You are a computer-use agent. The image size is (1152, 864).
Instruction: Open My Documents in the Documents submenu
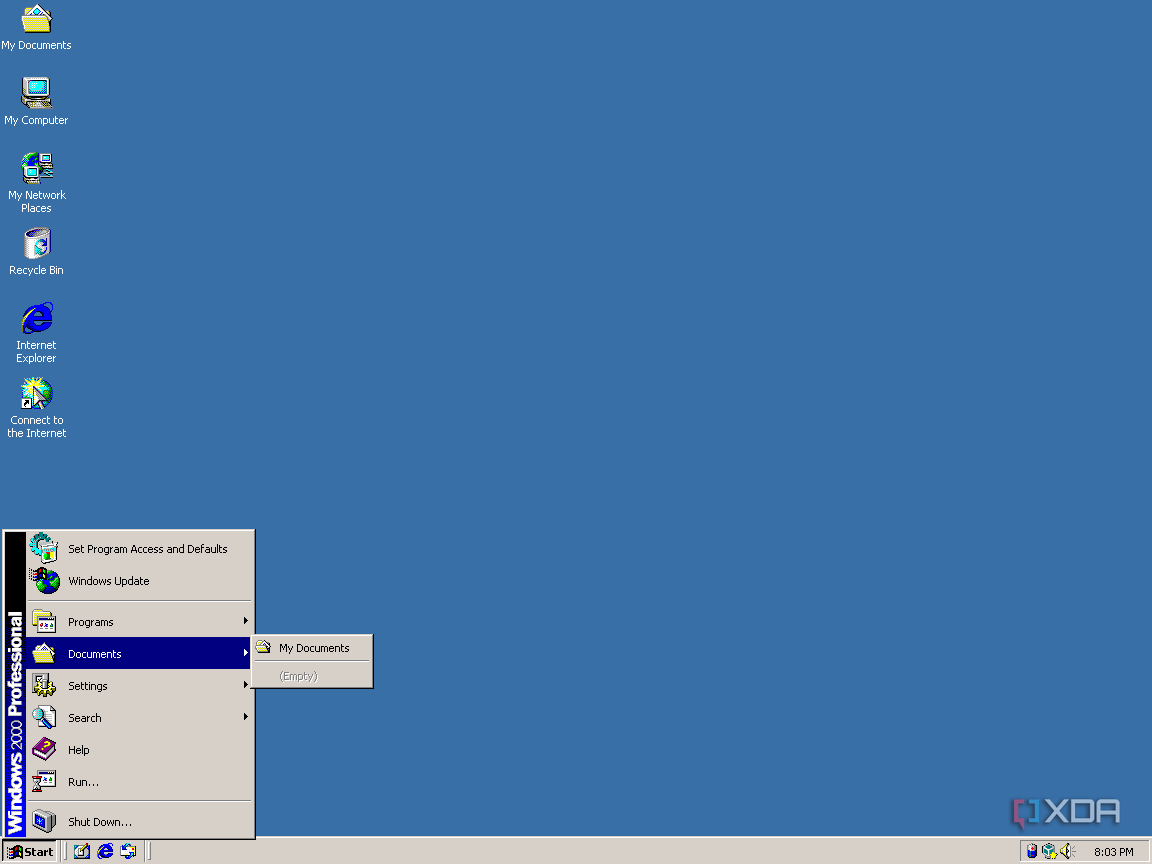click(x=312, y=648)
